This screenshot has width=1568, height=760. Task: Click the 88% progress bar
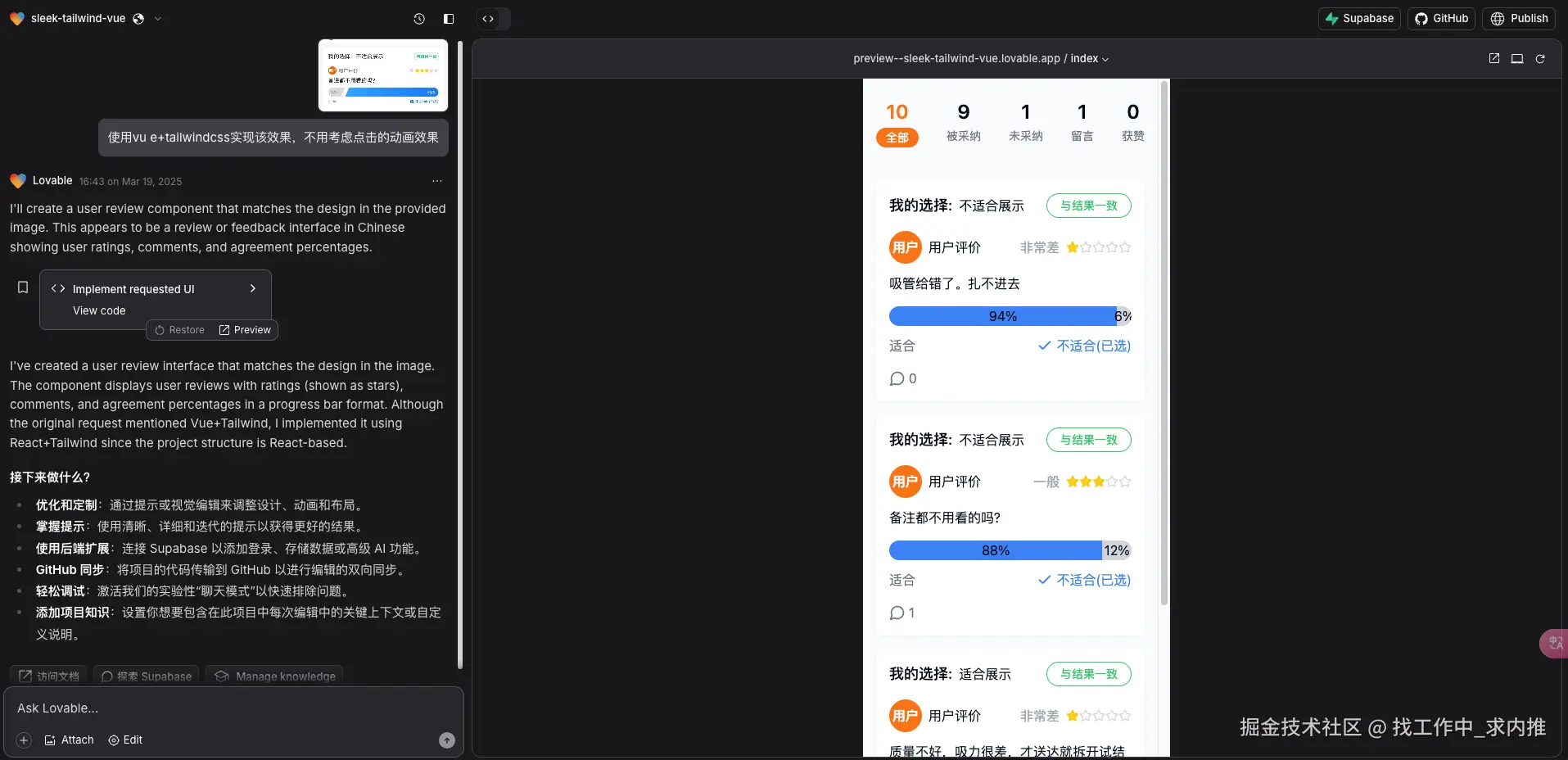996,550
